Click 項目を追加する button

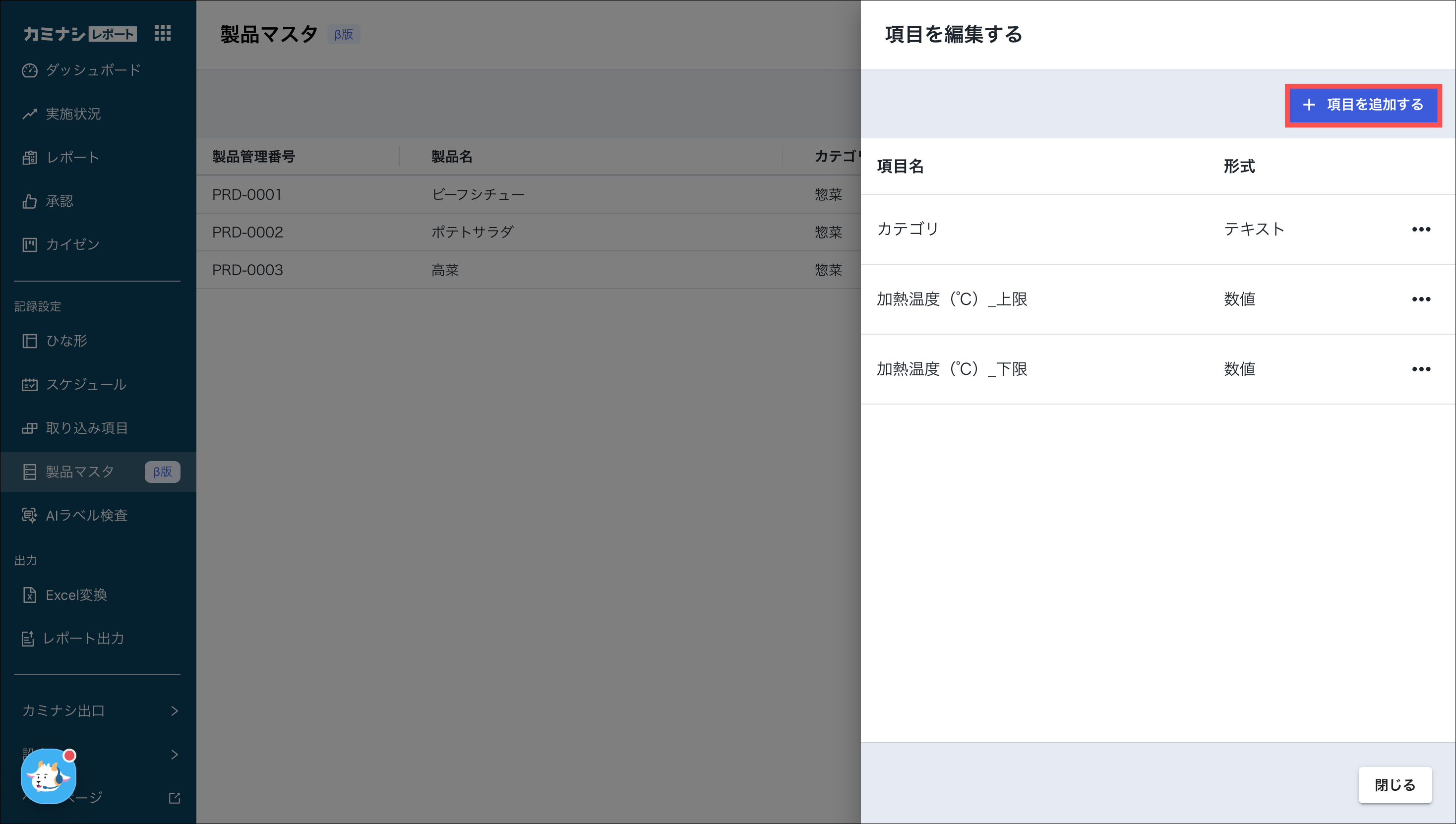pos(1363,105)
